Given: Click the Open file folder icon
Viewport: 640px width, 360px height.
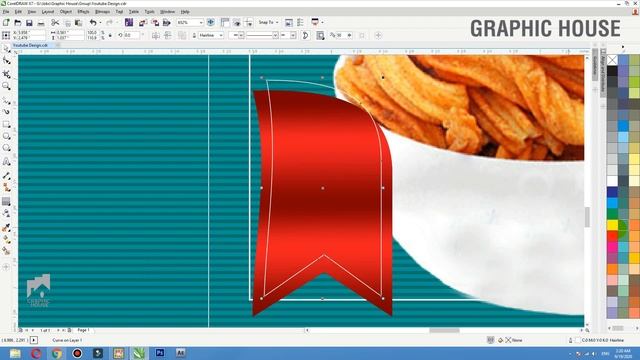Looking at the screenshot, I should tap(18, 23).
